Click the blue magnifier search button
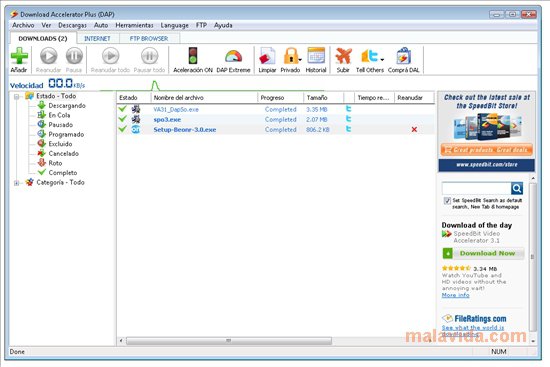Screen dimensions: 550x367 517,188
